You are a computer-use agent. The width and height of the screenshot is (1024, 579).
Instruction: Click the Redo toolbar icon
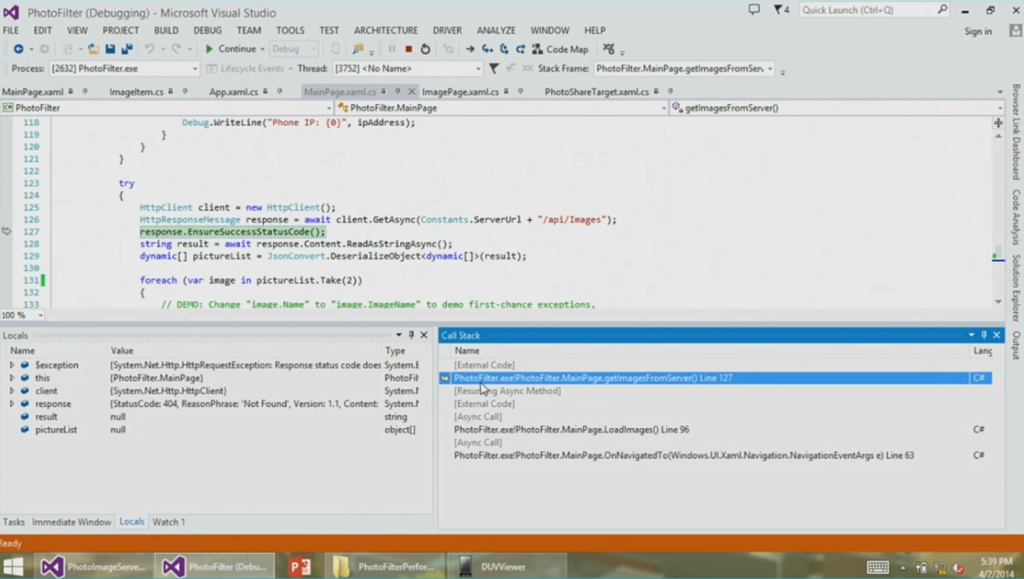click(x=176, y=49)
